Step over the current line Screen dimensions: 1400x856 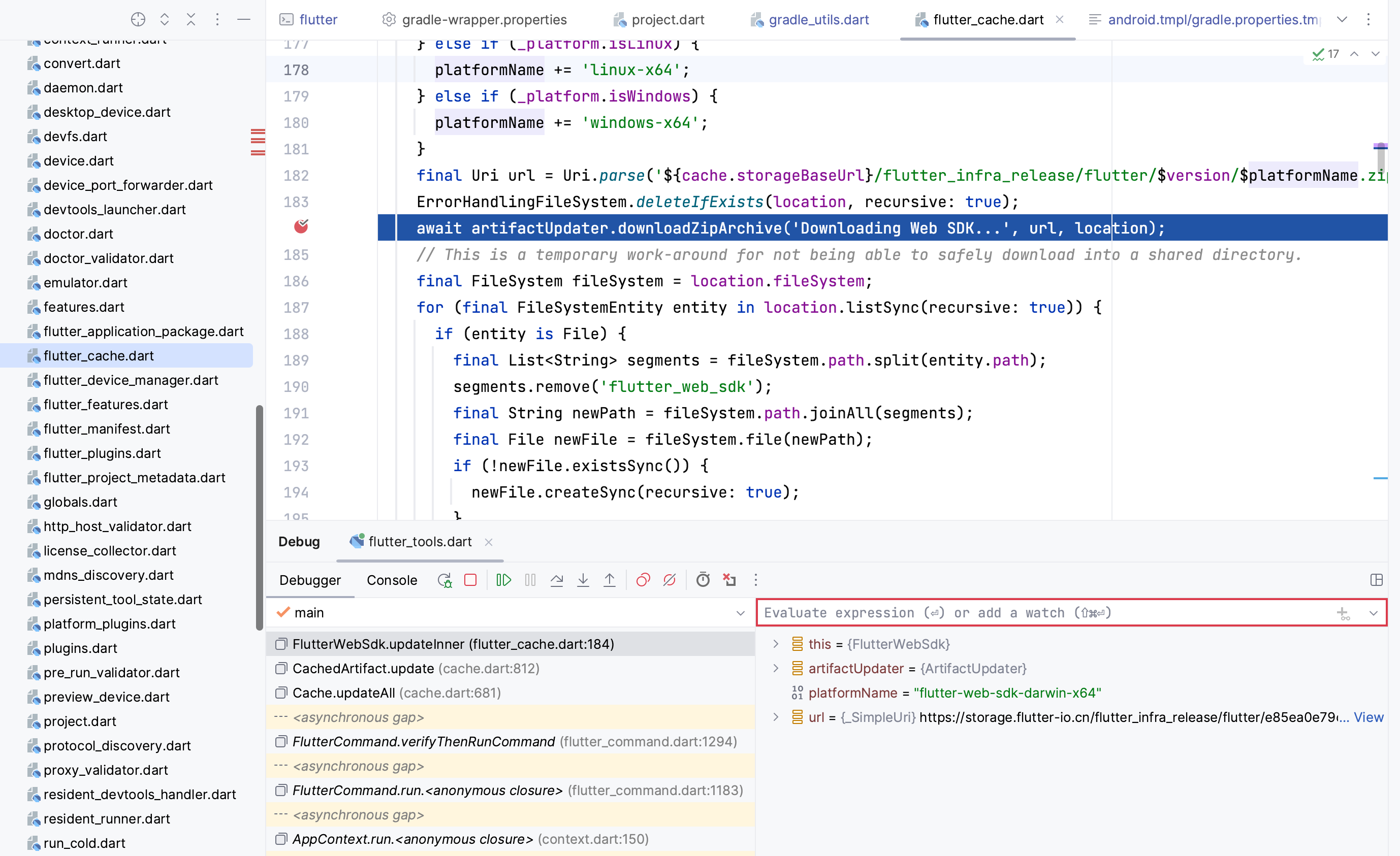(x=557, y=580)
